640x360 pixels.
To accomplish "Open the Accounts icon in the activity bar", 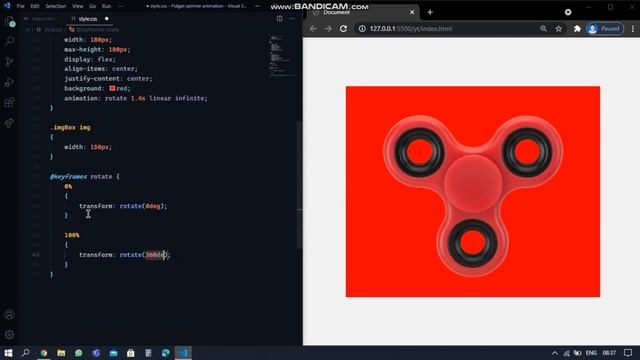I will click(x=9, y=314).
